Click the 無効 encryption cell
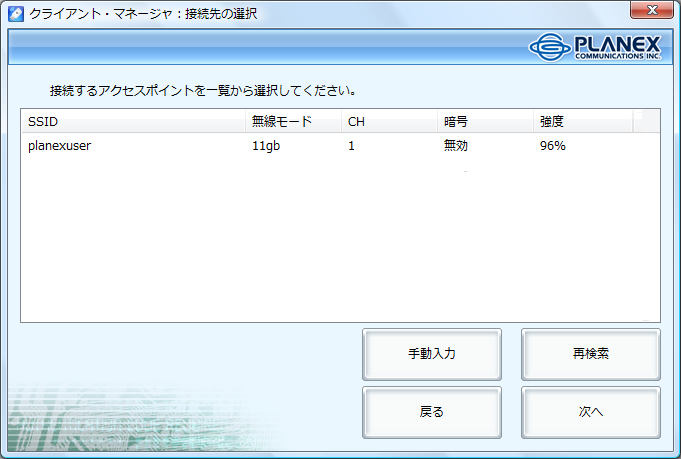The width and height of the screenshot is (681, 459). 456,145
